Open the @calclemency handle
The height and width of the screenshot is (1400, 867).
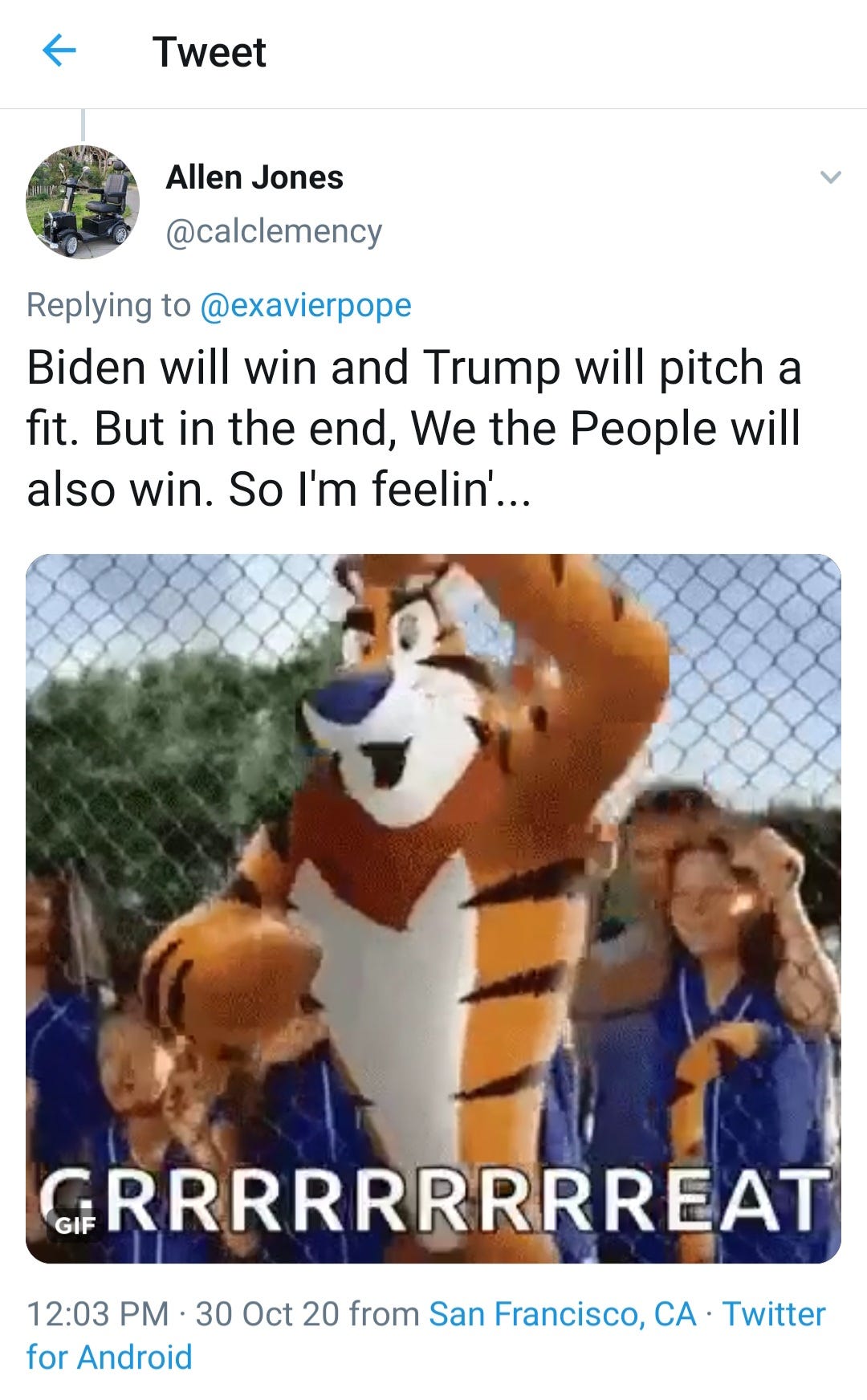tap(274, 231)
